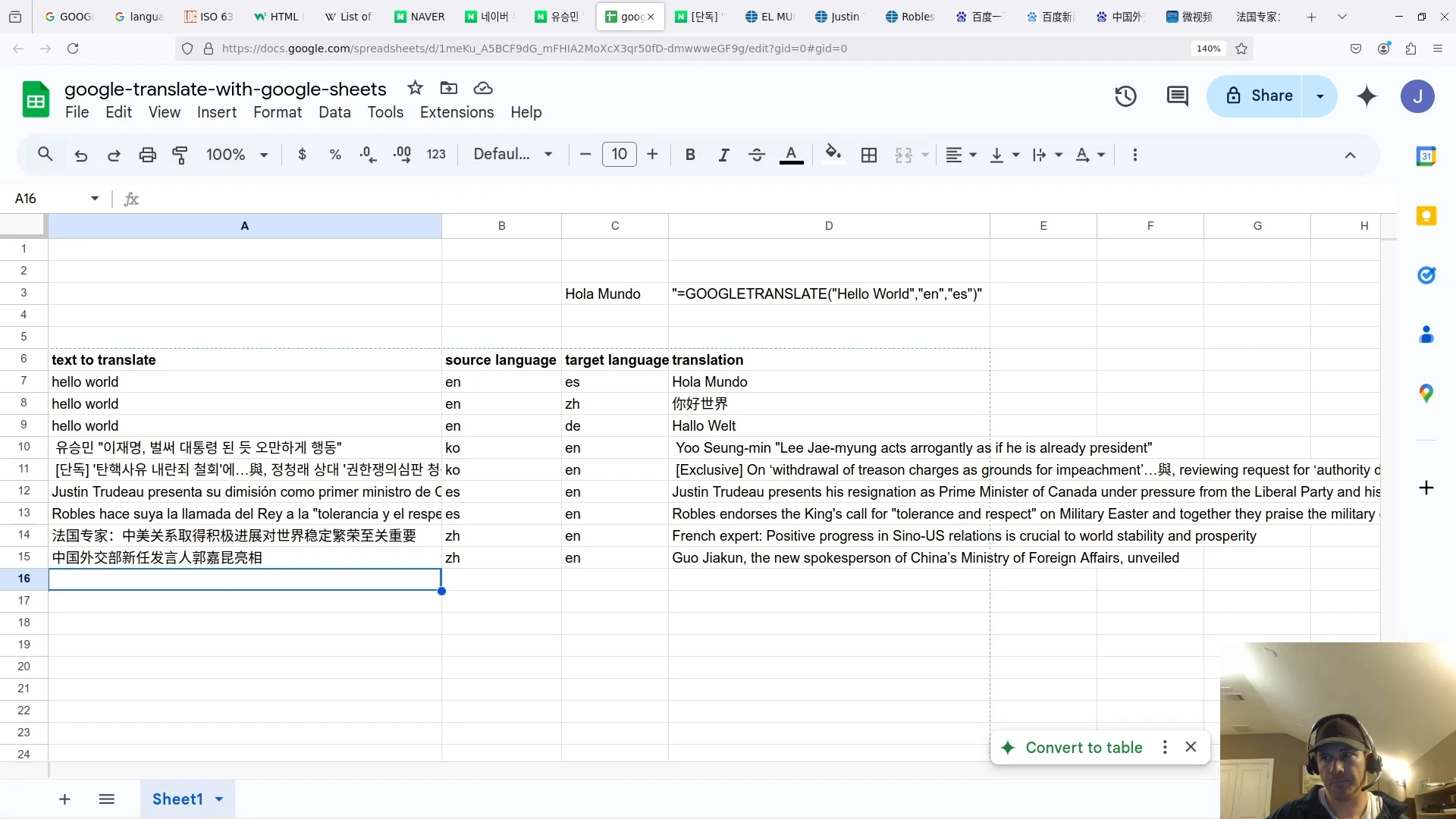The width and height of the screenshot is (1456, 819).
Task: Open the borders tool
Action: click(x=869, y=155)
